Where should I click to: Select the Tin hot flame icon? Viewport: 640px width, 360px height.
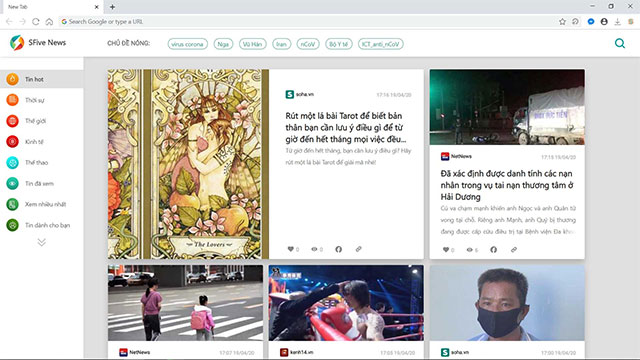tap(12, 79)
